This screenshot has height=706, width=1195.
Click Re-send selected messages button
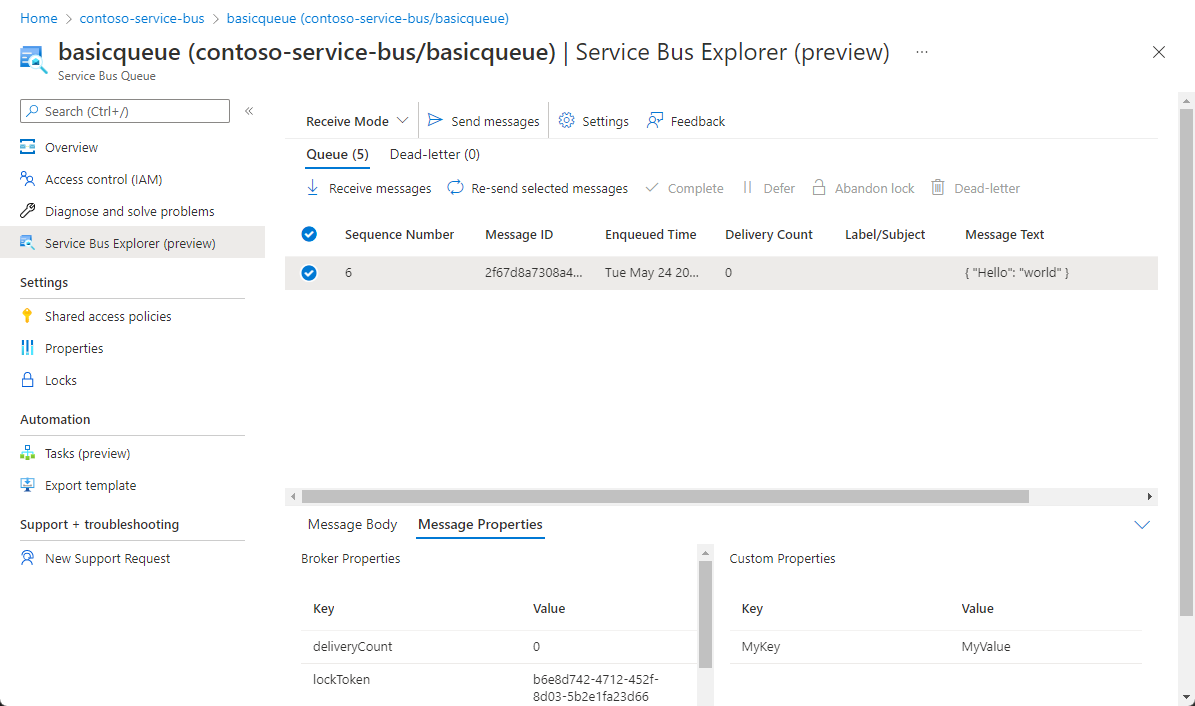click(537, 188)
